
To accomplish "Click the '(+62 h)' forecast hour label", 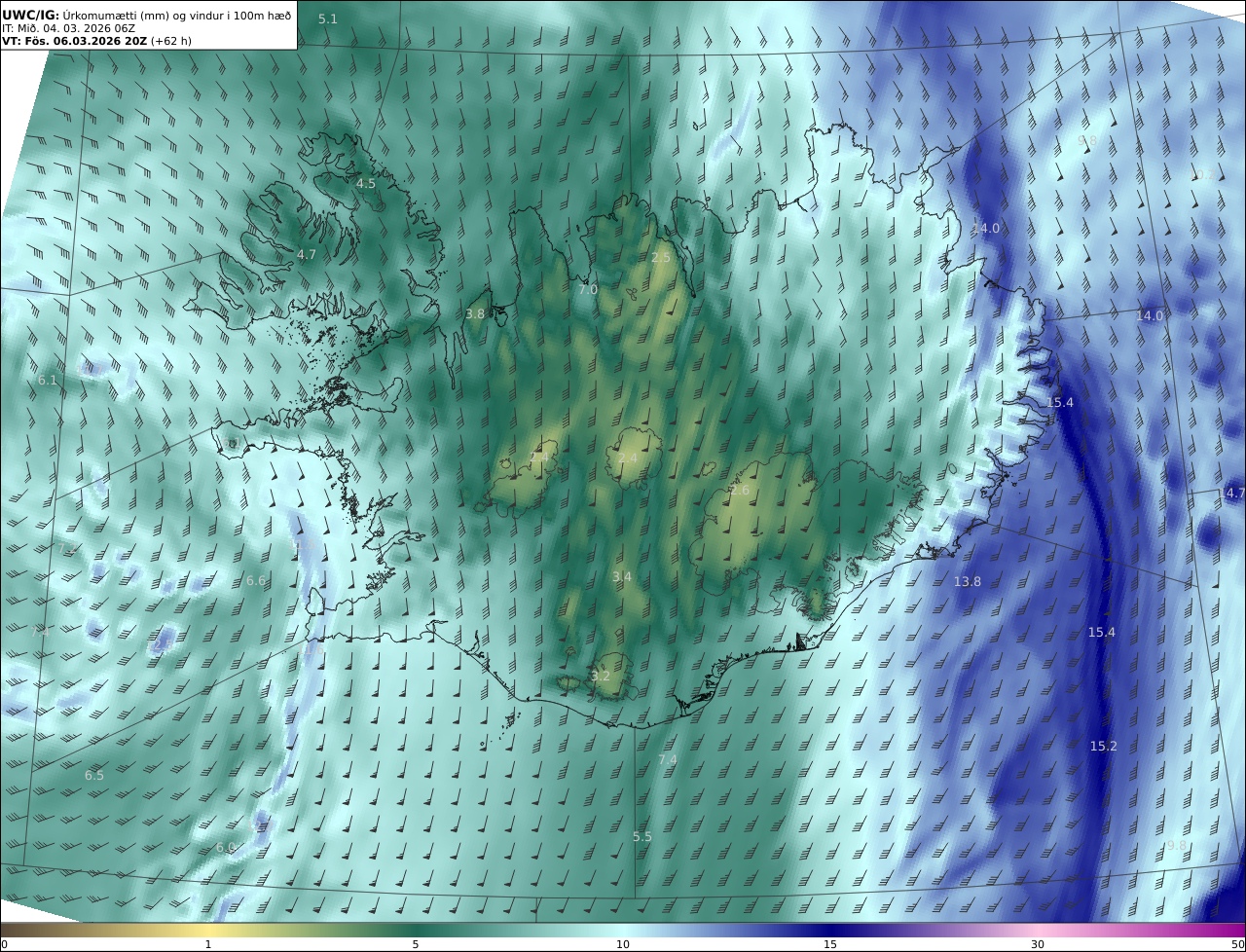I will [x=171, y=41].
